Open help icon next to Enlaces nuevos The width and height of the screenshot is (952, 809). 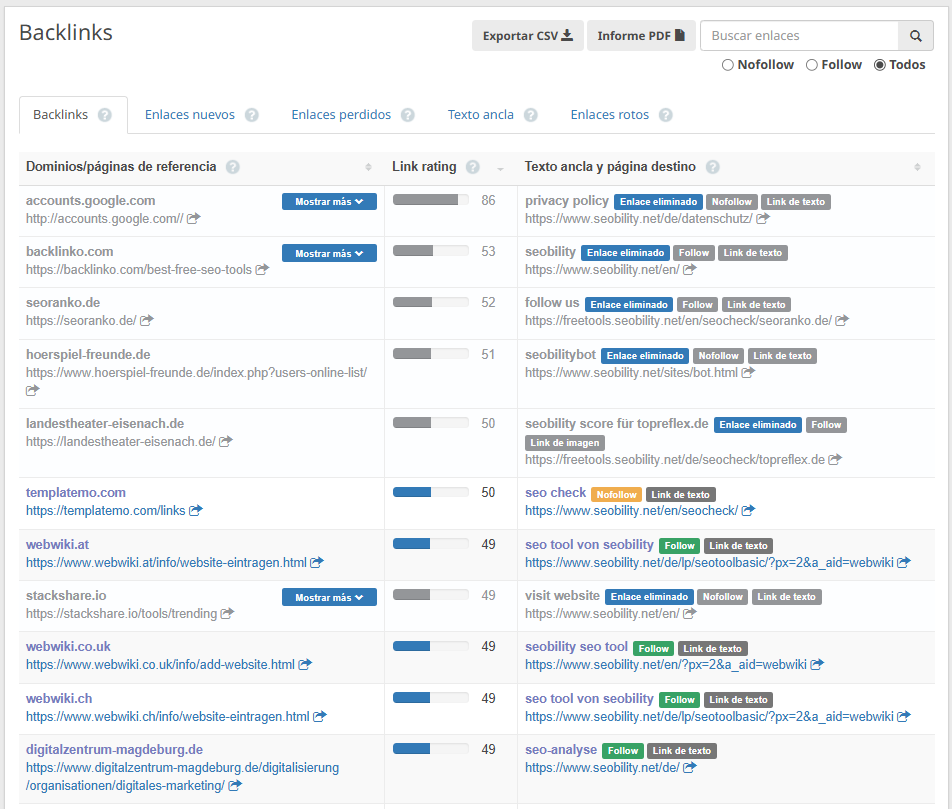(x=251, y=115)
